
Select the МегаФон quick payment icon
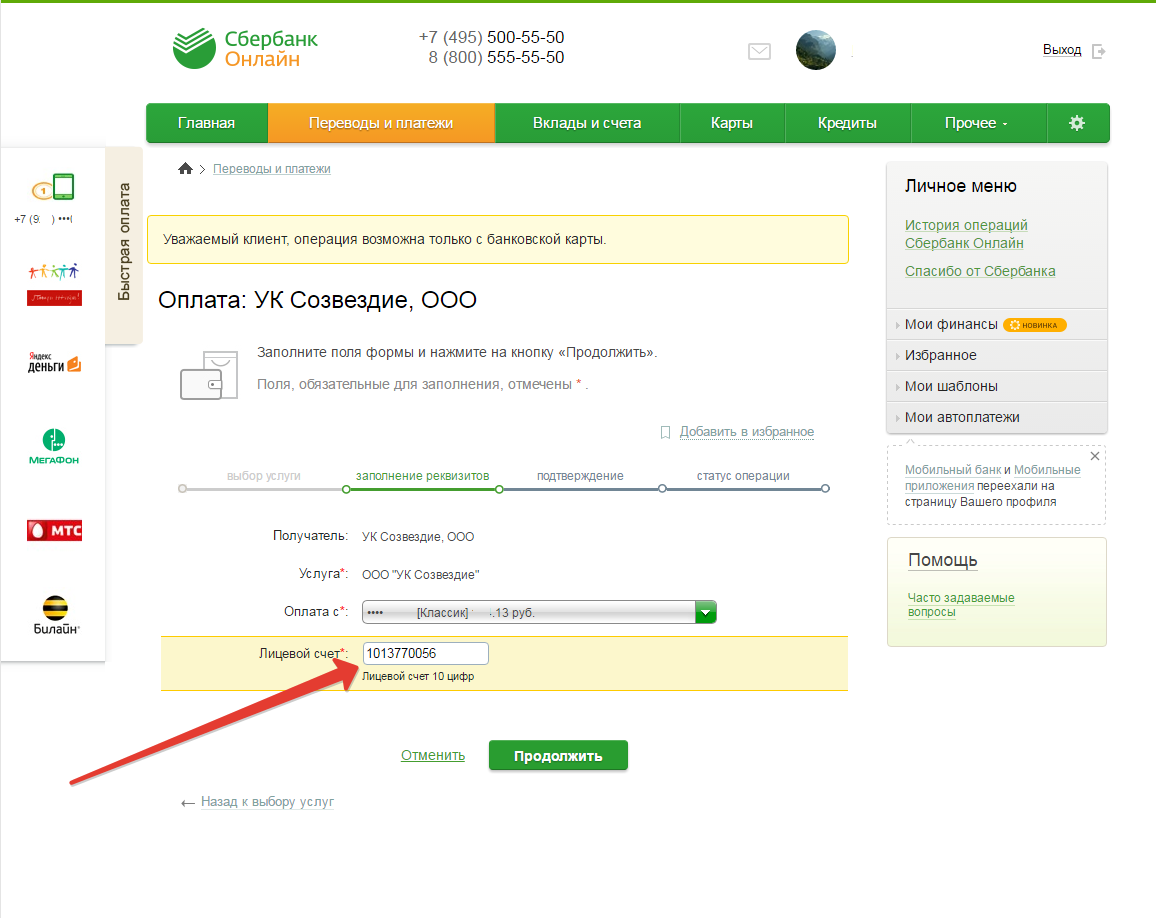54,447
